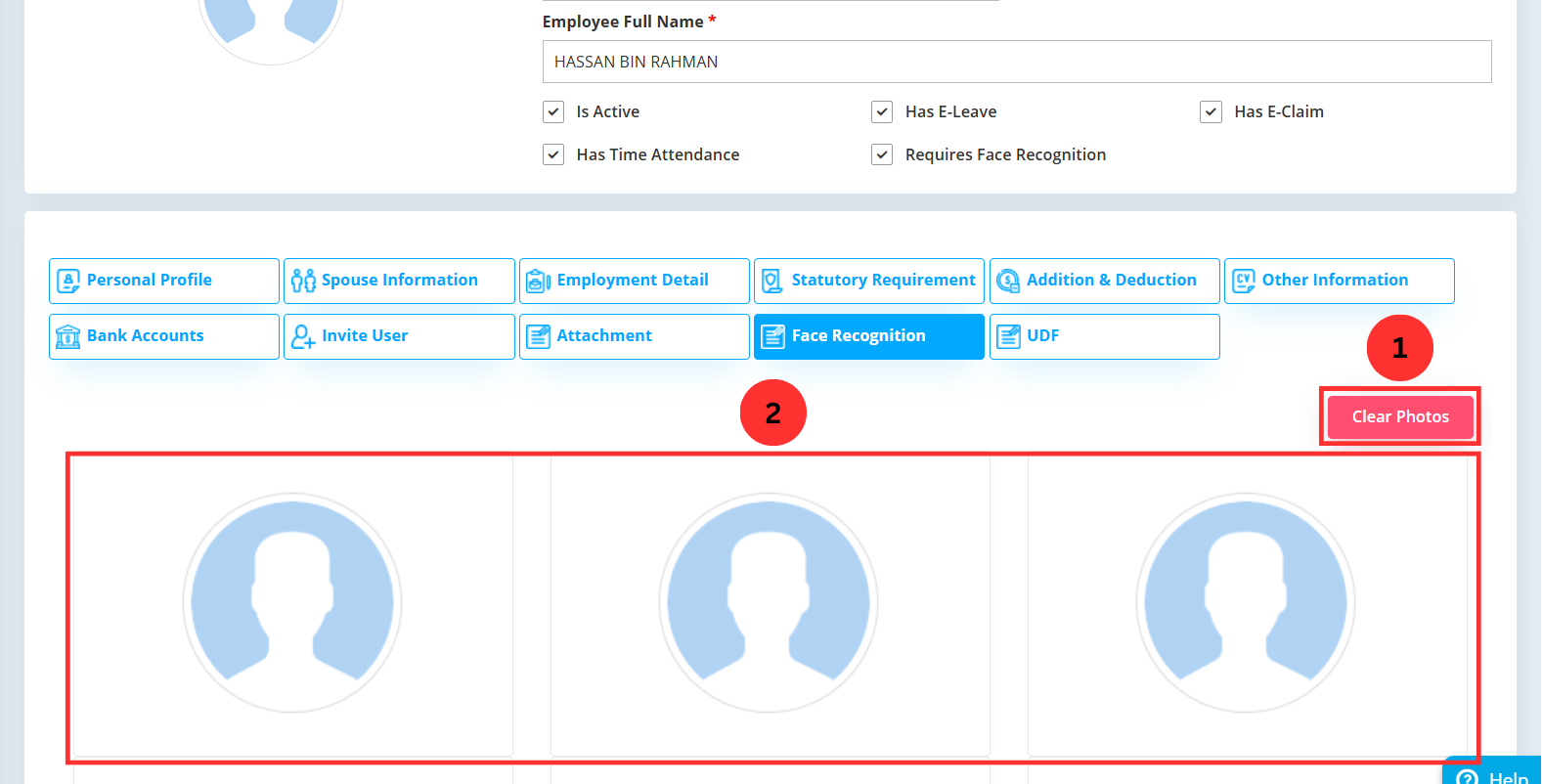This screenshot has width=1542, height=784.
Task: Click the Employee Full Name field
Action: [1016, 62]
